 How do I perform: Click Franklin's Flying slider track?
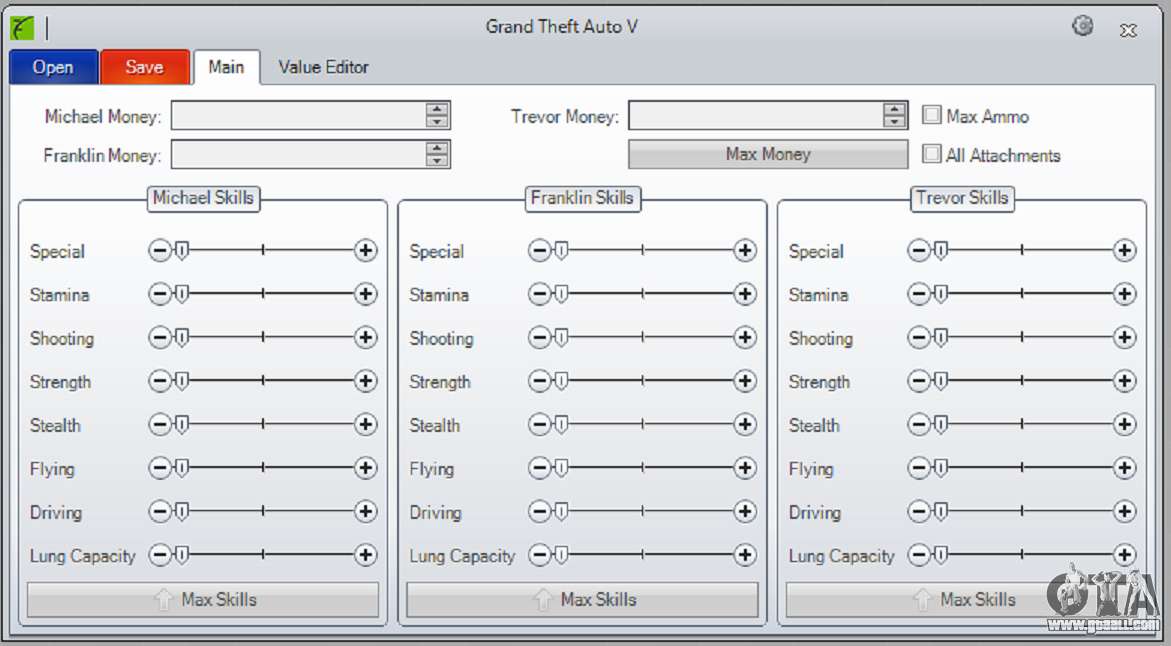(x=642, y=468)
